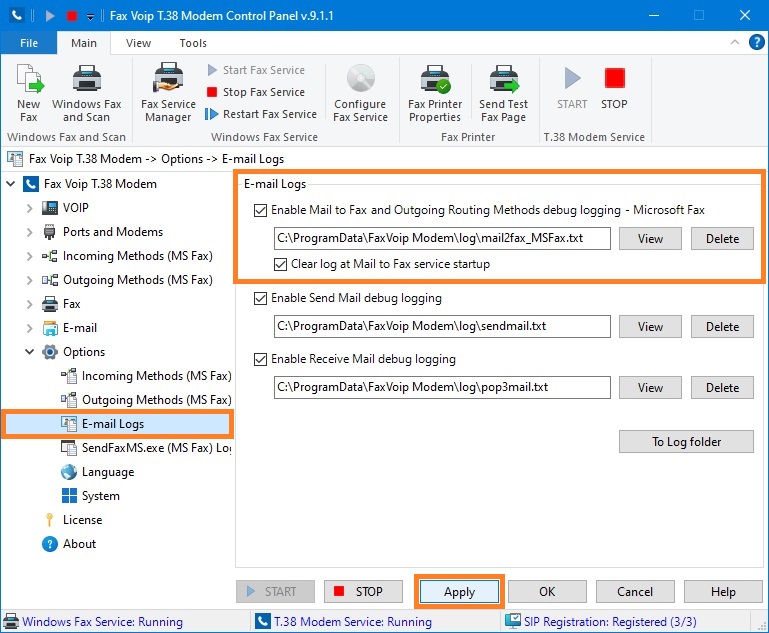Delete the mail2fax_MSFax.txt log
769x633 pixels.
tap(722, 239)
